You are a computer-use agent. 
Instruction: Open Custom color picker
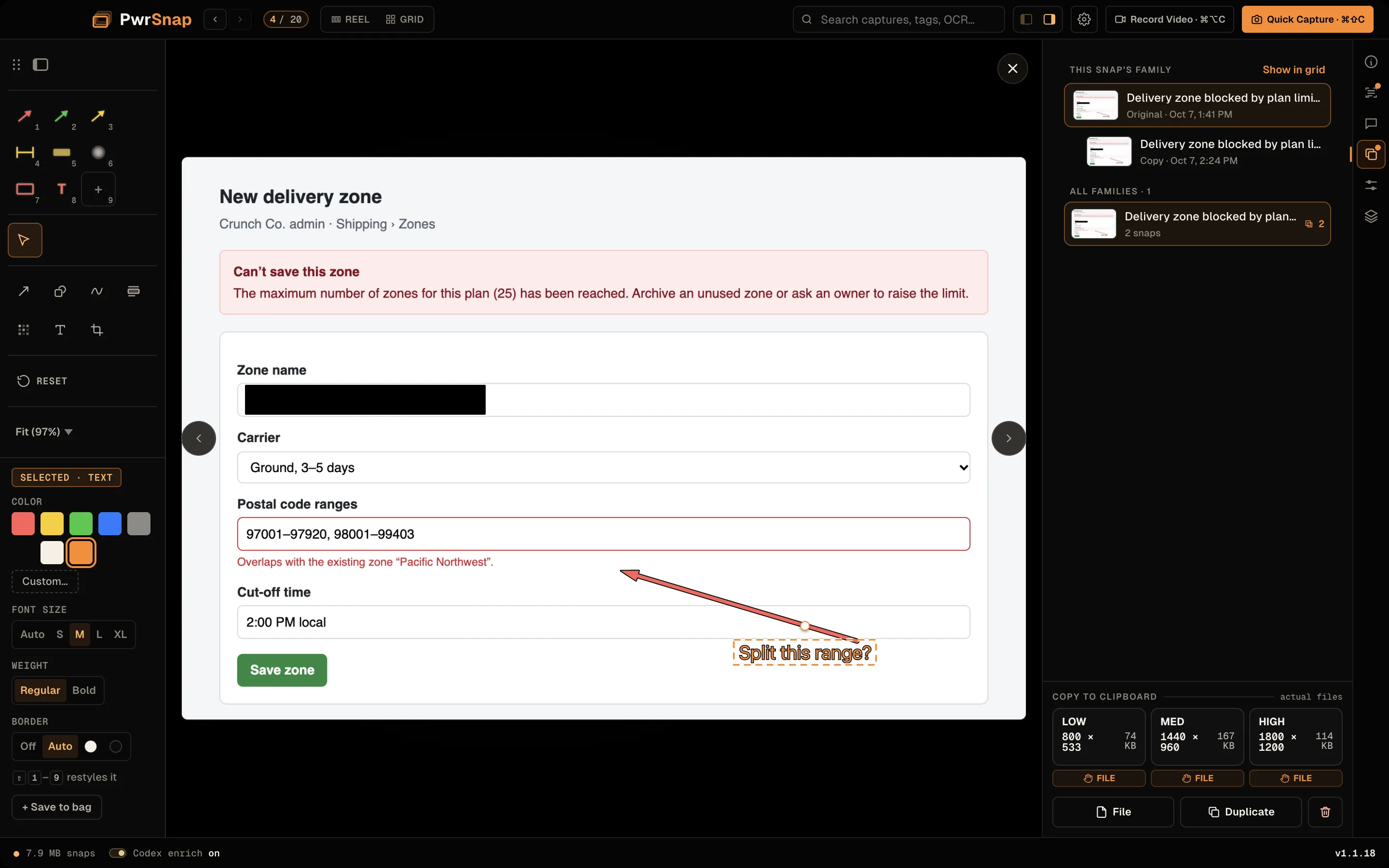(45, 582)
